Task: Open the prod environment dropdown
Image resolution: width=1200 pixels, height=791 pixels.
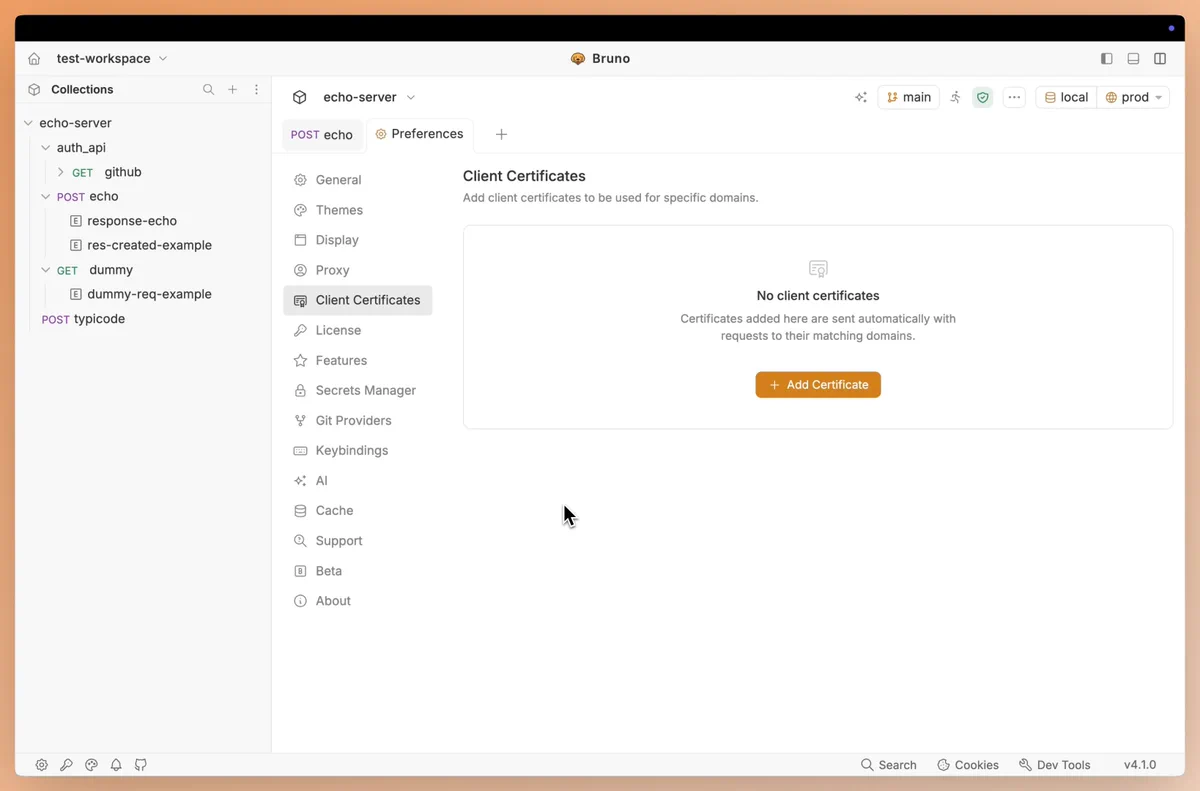Action: pyautogui.click(x=1134, y=97)
